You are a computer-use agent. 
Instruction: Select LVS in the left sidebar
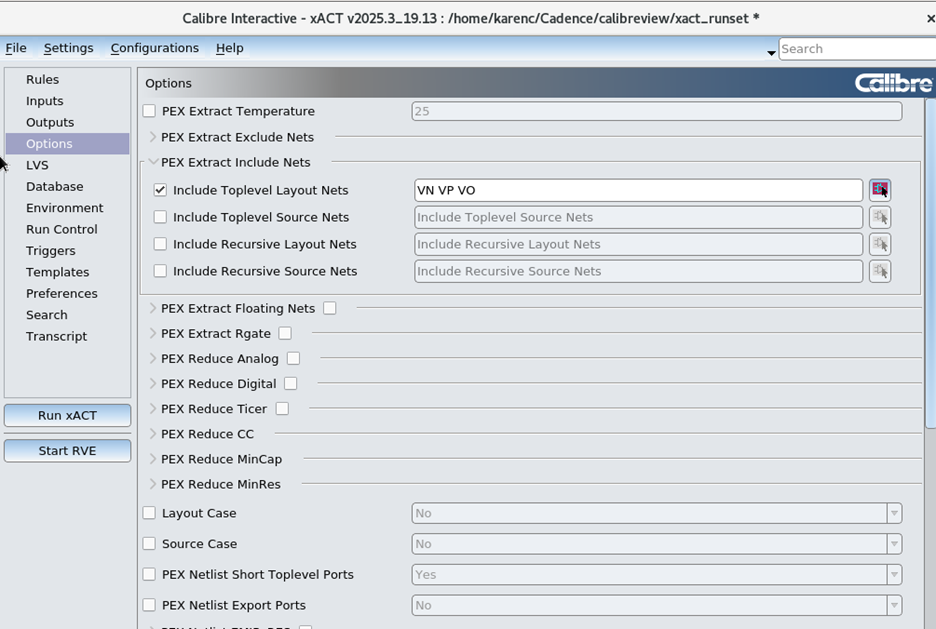(37, 165)
